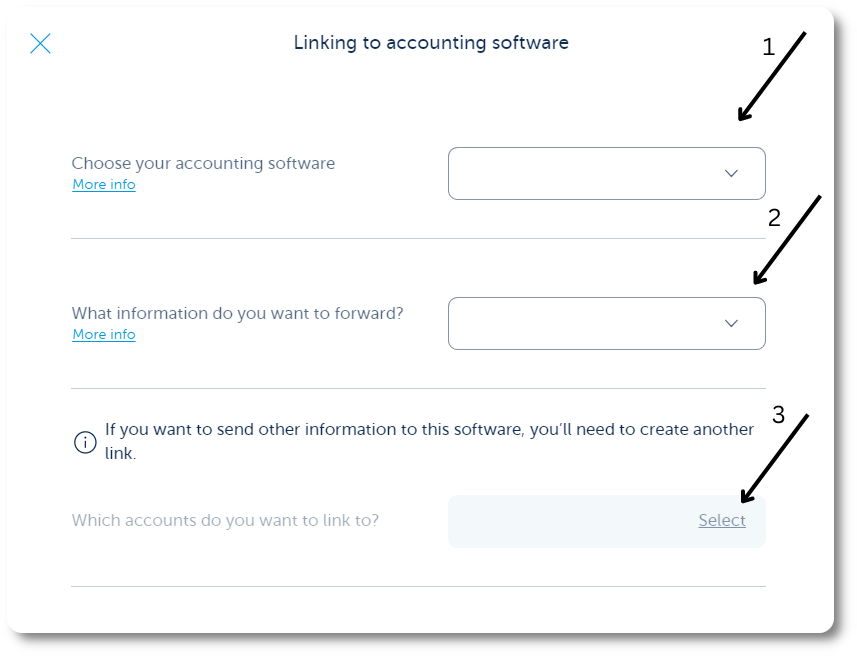The height and width of the screenshot is (656, 857).
Task: Open More info under Choose your accounting software
Action: point(104,185)
